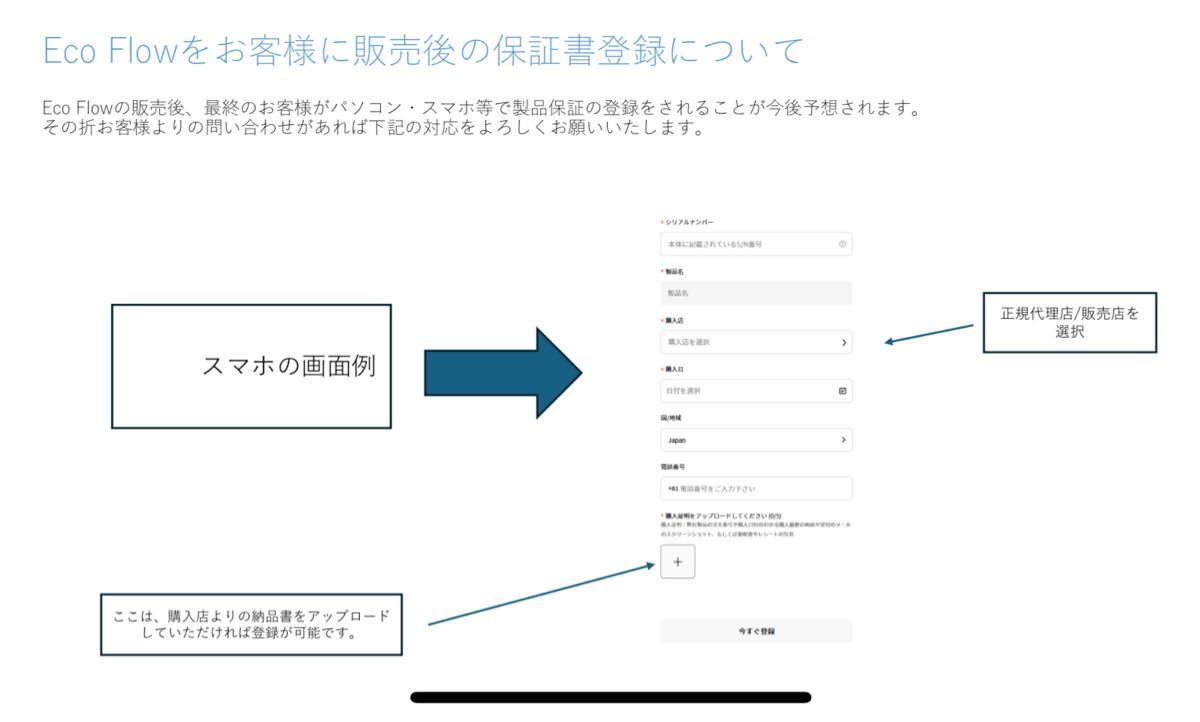
Task: Click the product name (製品名) field
Action: click(756, 293)
